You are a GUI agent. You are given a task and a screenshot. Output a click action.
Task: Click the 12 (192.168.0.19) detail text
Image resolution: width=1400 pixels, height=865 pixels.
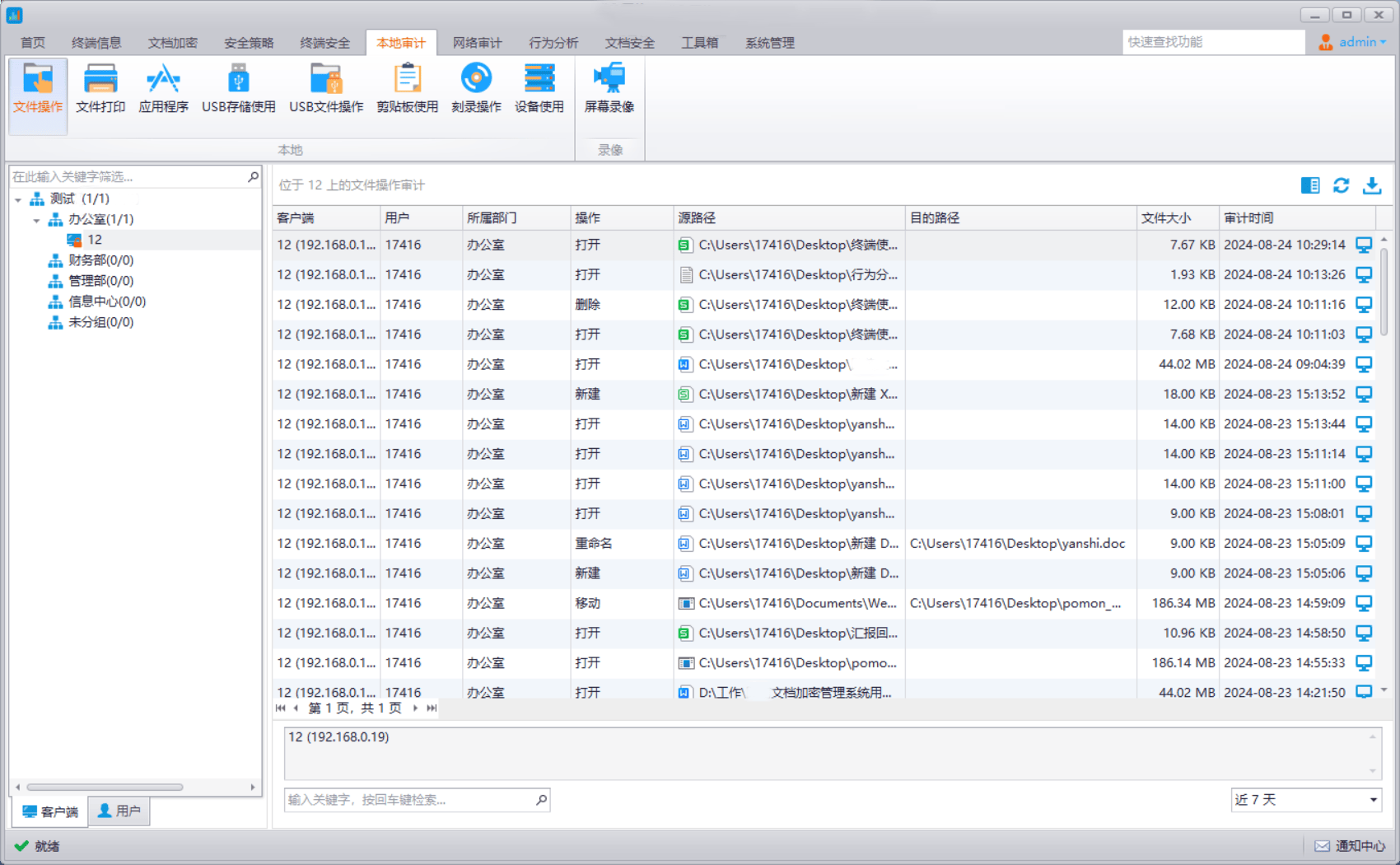(x=338, y=737)
